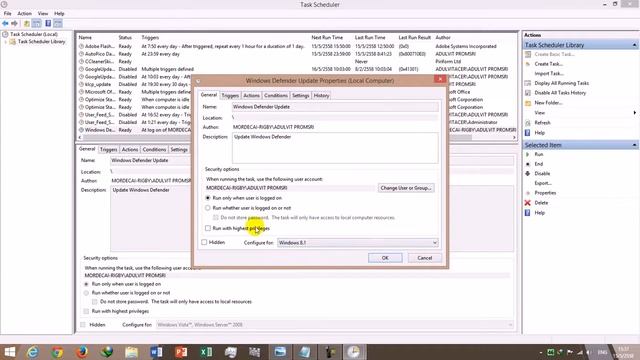The height and width of the screenshot is (360, 640).
Task: Expand the Task Scheduler Library tree node
Action: tap(6, 42)
